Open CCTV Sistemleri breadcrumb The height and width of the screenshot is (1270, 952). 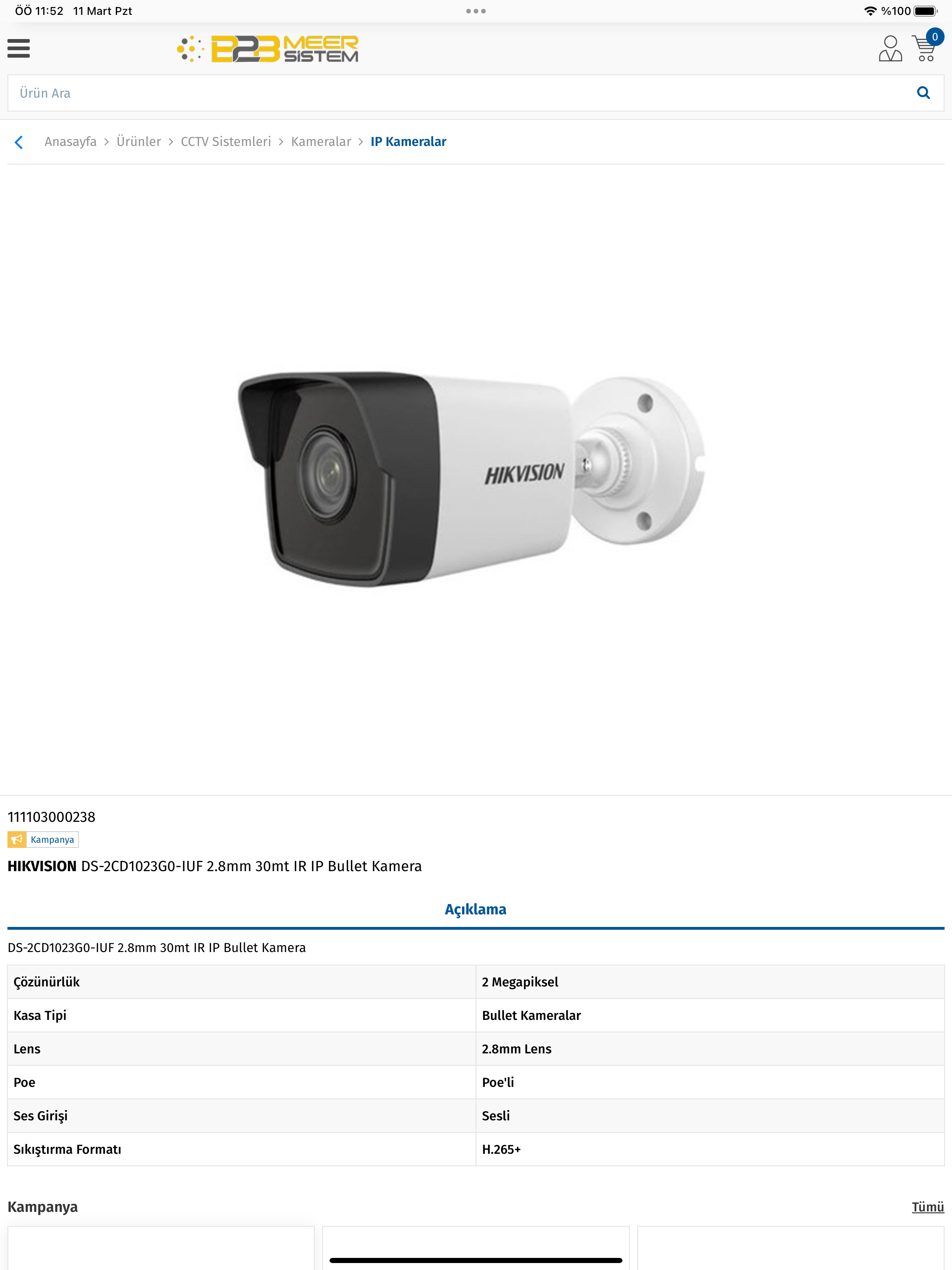click(x=226, y=142)
